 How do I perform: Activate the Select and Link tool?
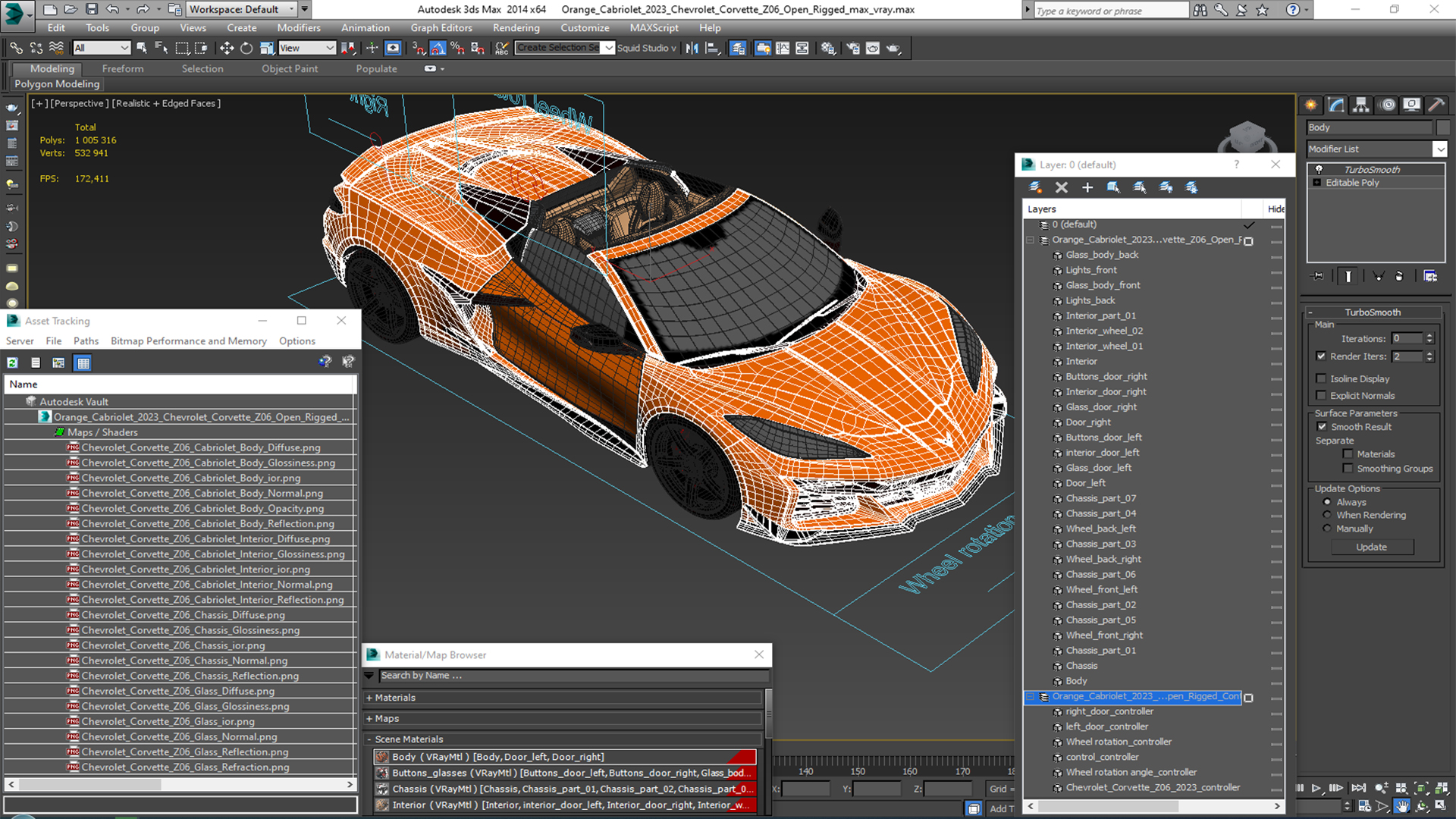point(16,48)
